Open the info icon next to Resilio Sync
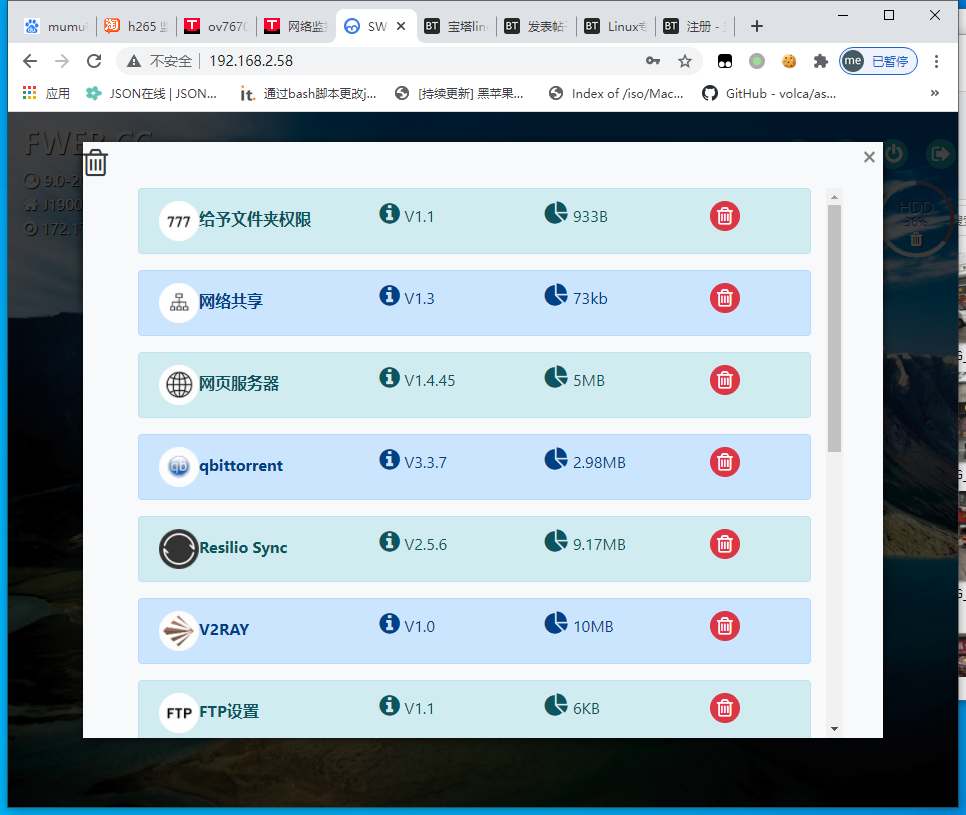 [x=390, y=541]
